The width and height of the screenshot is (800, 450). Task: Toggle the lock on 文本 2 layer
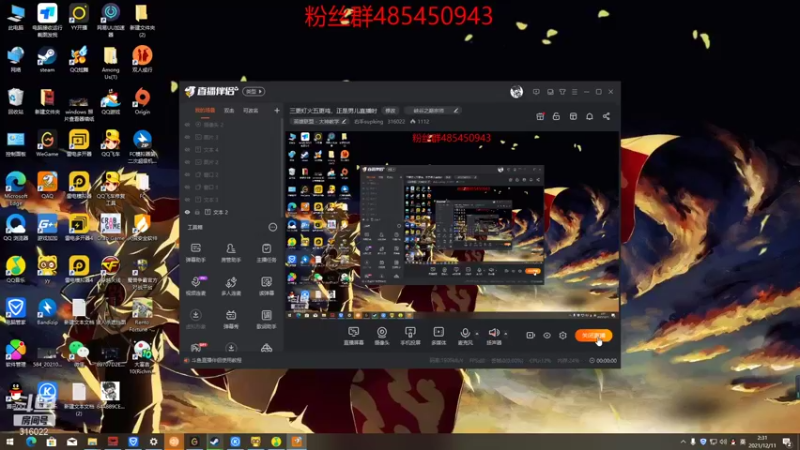[197, 212]
